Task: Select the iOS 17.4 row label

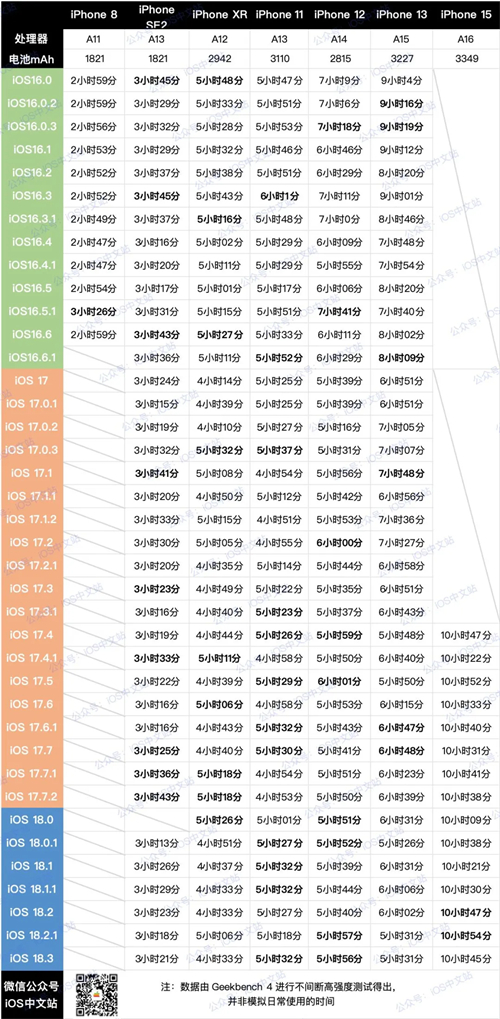Action: [x=33, y=635]
